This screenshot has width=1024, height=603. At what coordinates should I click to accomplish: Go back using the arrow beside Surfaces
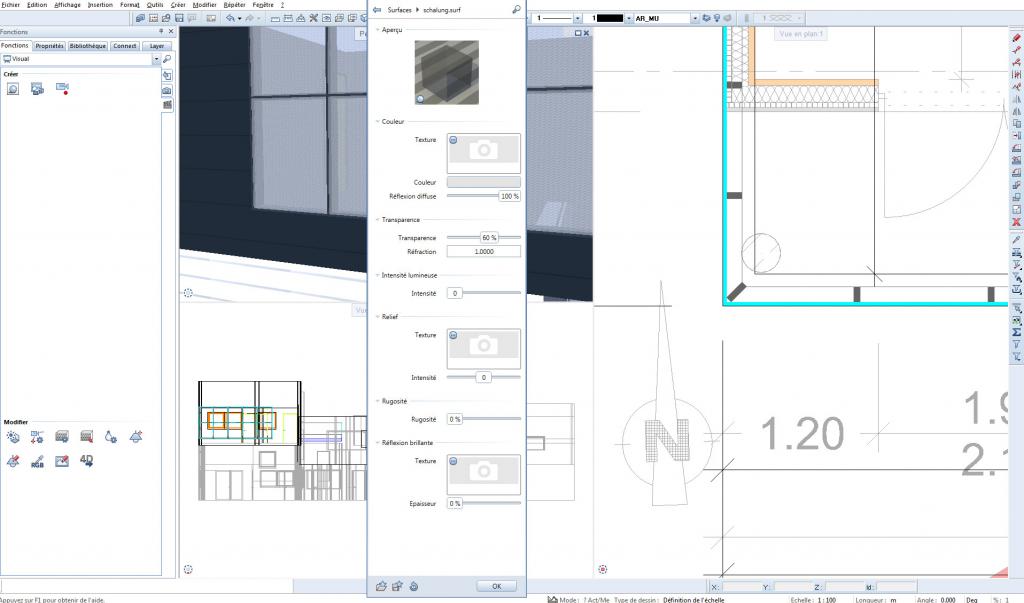[377, 10]
